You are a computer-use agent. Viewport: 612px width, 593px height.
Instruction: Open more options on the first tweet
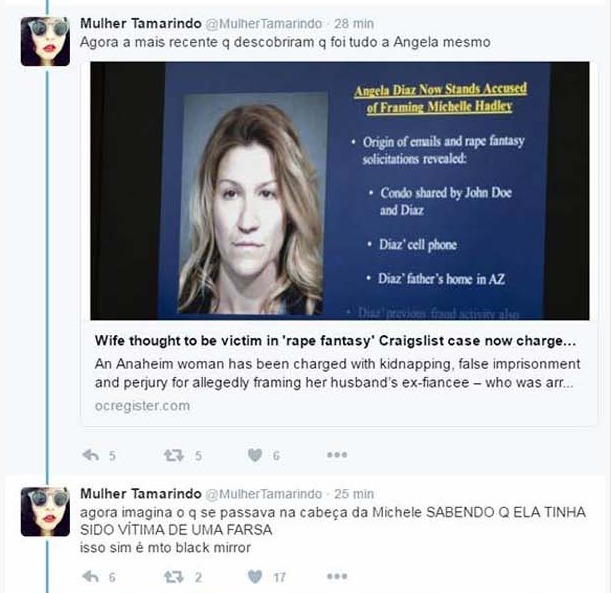(337, 455)
